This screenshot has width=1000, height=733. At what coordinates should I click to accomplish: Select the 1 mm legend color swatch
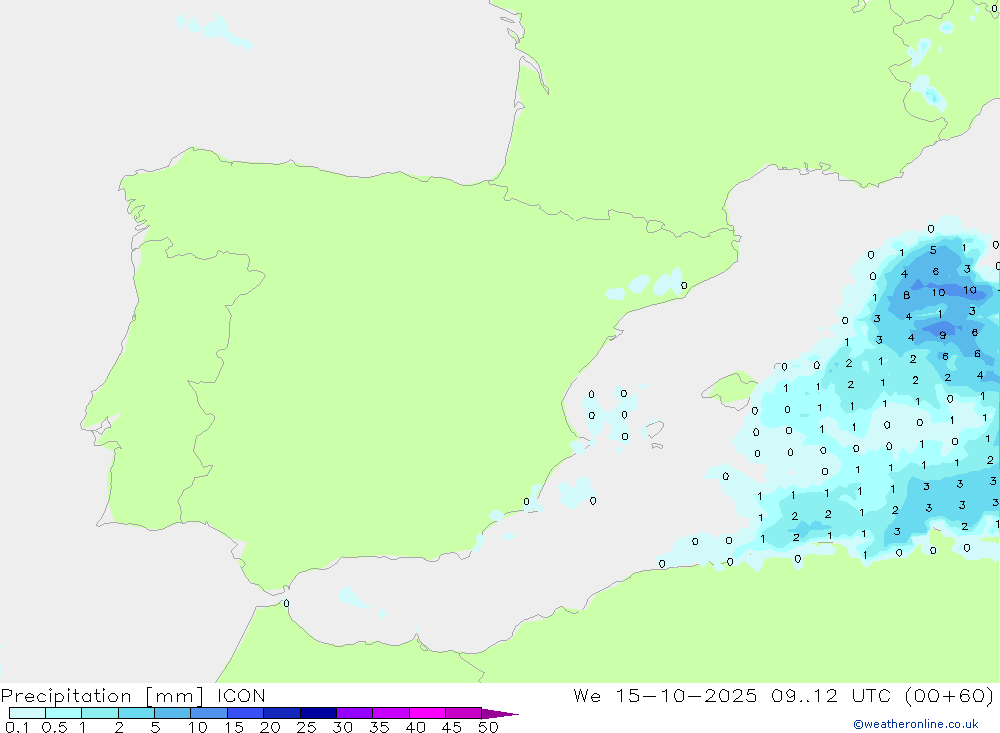tap(99, 713)
